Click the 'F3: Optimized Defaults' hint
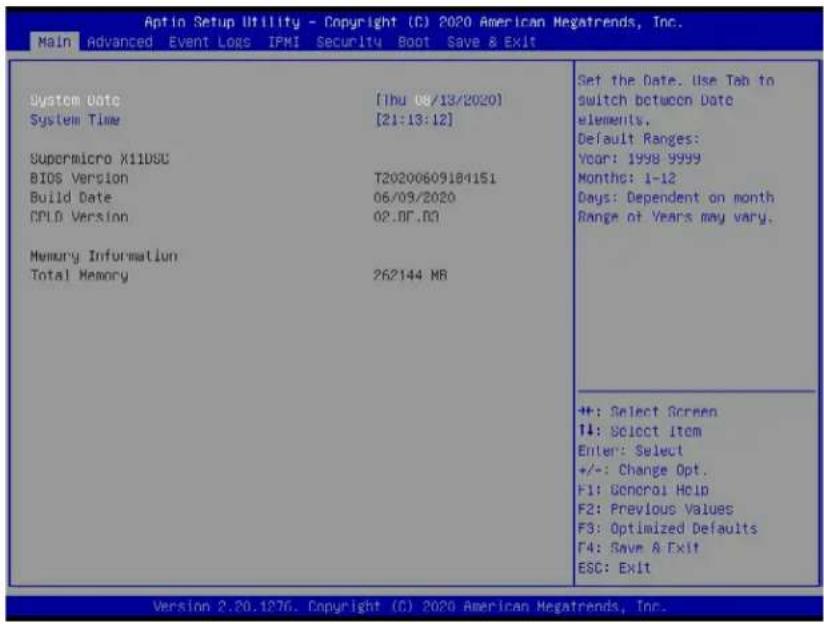824x624 pixels. (x=667, y=529)
